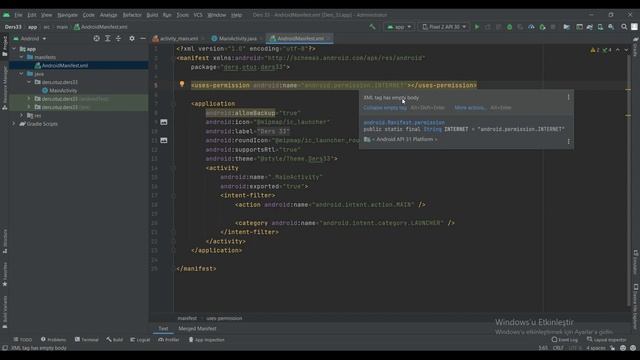Expand the res folder node
Viewport: 640px width, 360px height.
[22, 116]
